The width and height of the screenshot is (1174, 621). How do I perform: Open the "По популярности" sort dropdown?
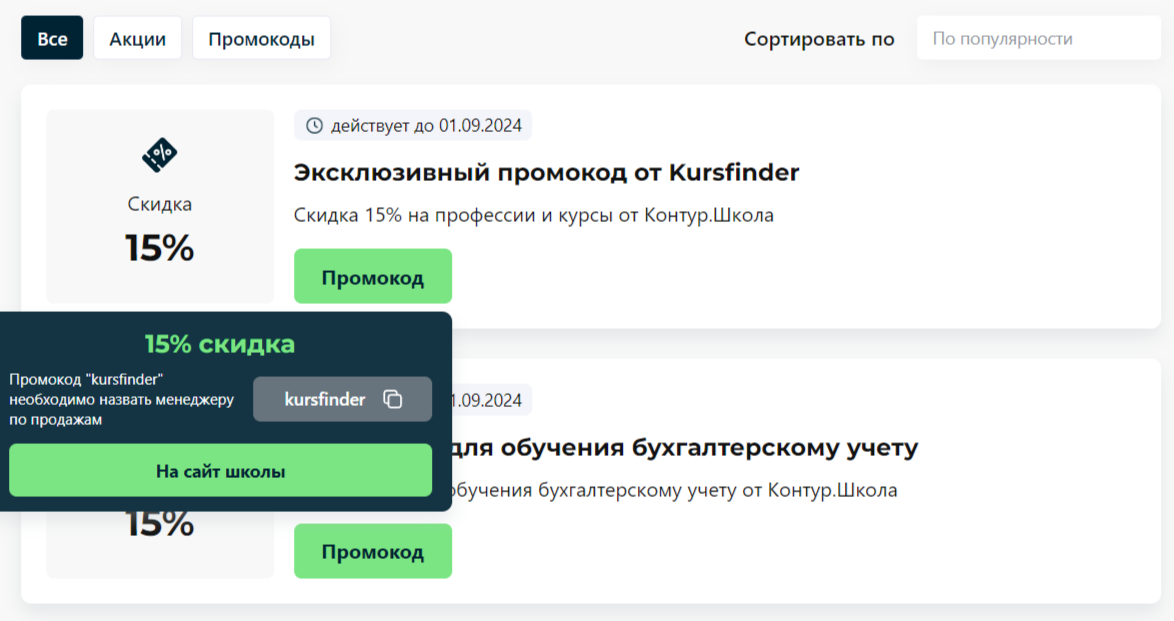pos(1038,38)
